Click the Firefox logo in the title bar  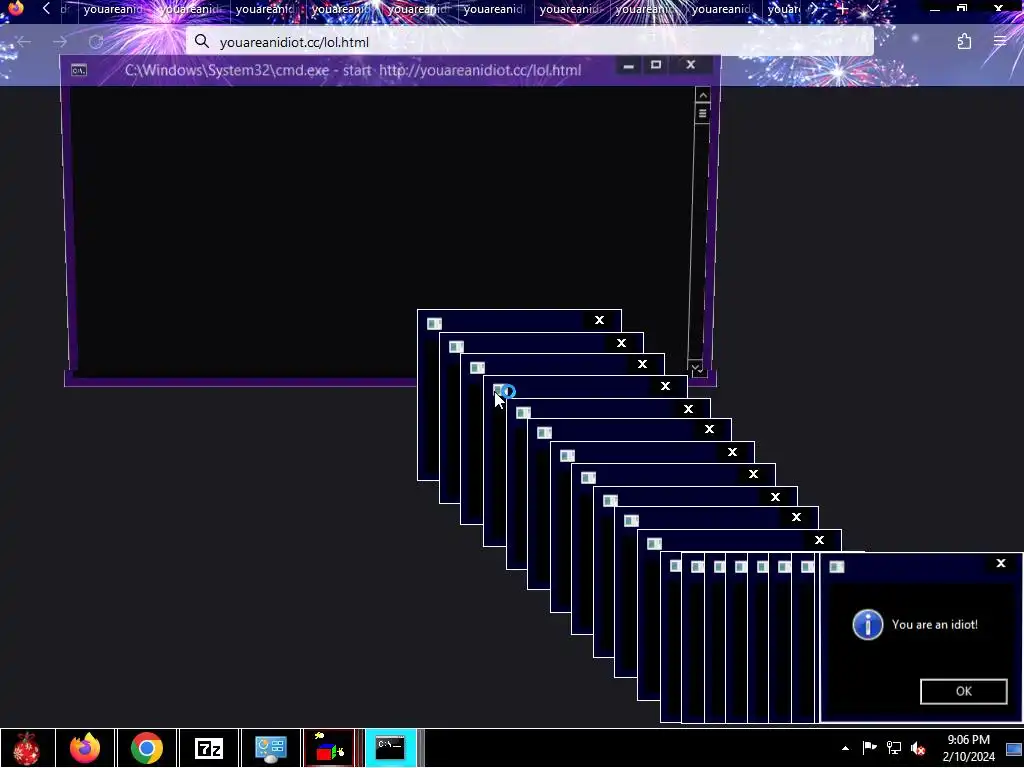click(x=15, y=8)
